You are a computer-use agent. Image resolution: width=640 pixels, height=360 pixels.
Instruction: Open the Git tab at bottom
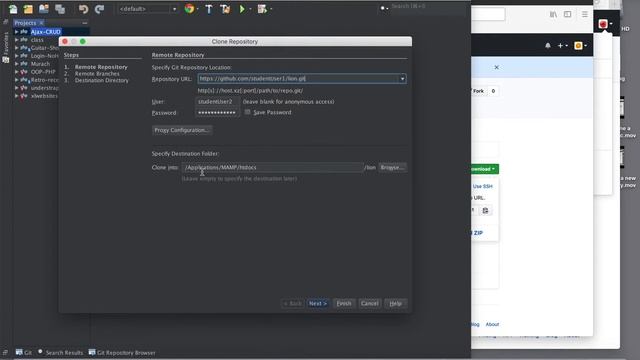24,352
